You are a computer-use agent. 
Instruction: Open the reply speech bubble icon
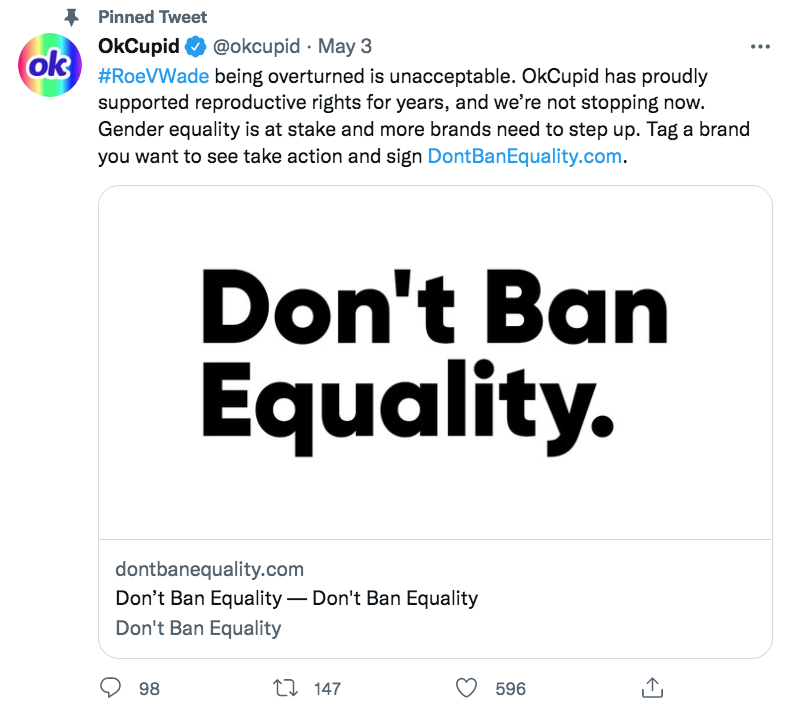tap(112, 688)
